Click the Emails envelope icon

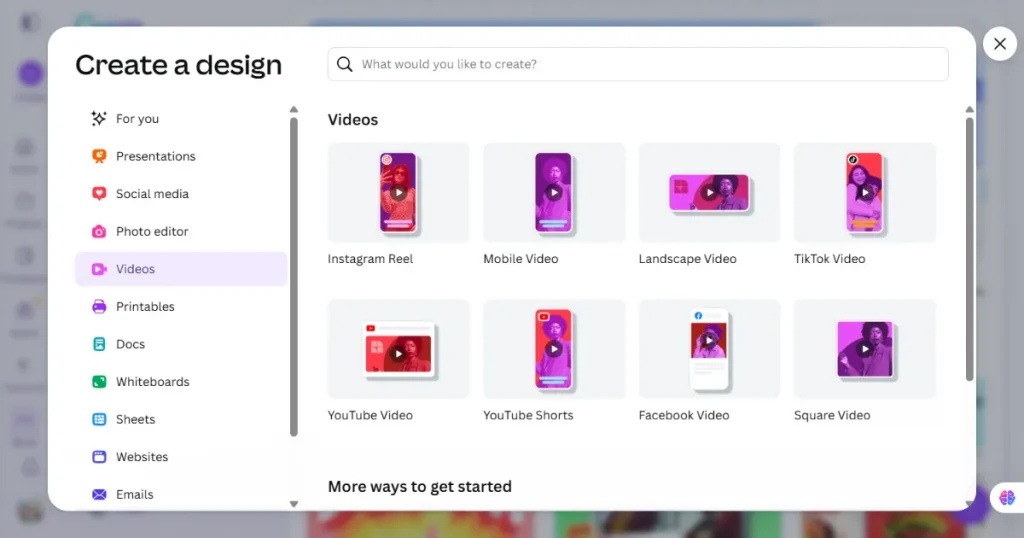point(99,494)
